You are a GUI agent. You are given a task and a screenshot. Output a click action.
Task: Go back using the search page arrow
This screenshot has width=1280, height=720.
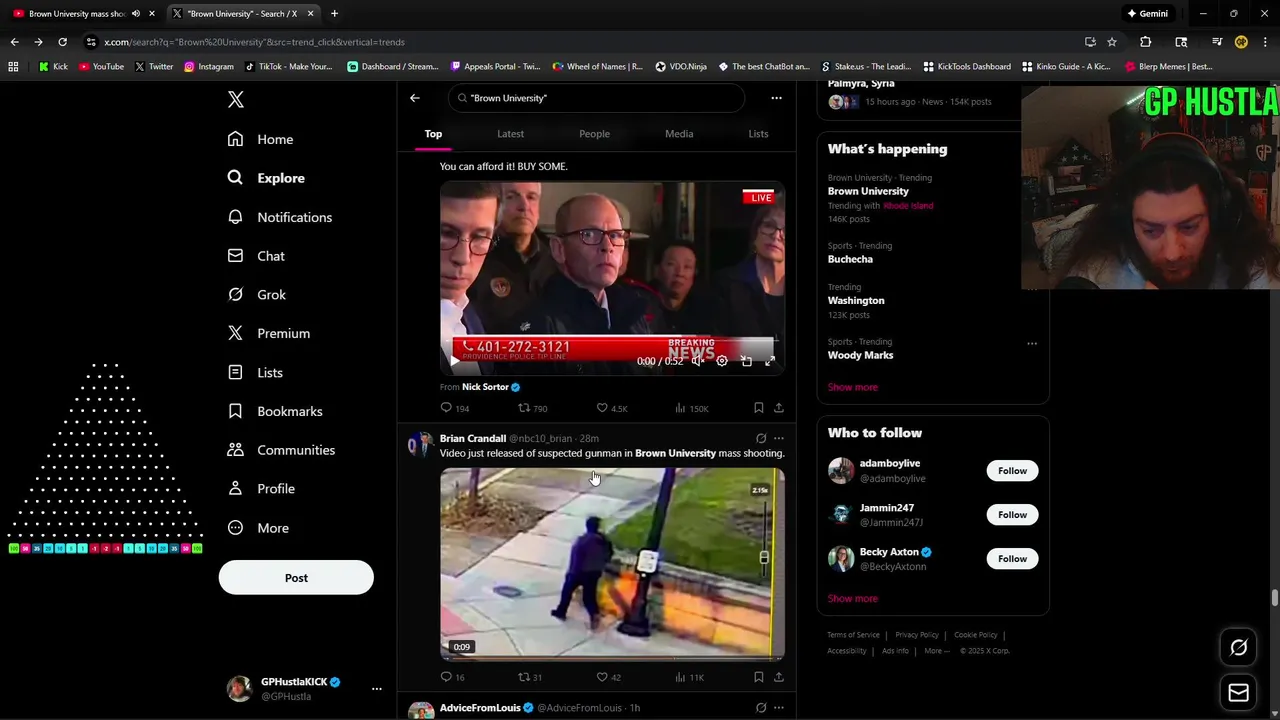415,98
